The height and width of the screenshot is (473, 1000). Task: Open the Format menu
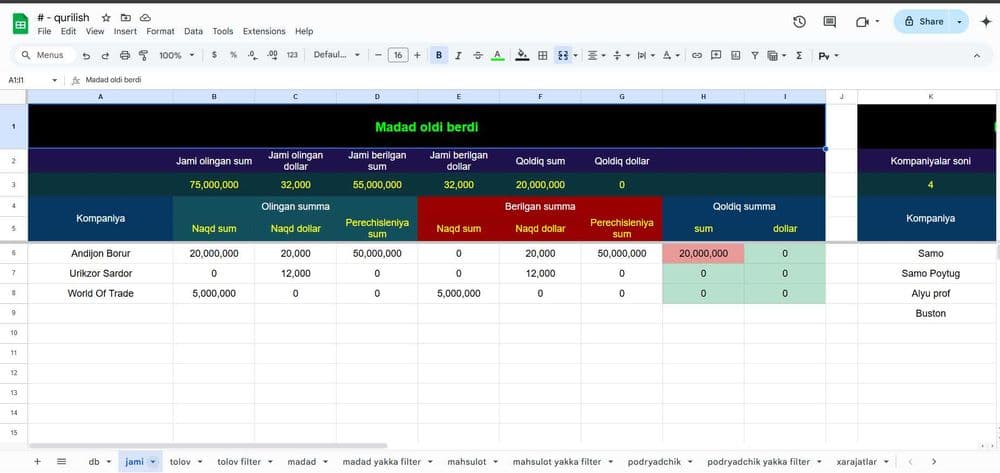tap(160, 31)
